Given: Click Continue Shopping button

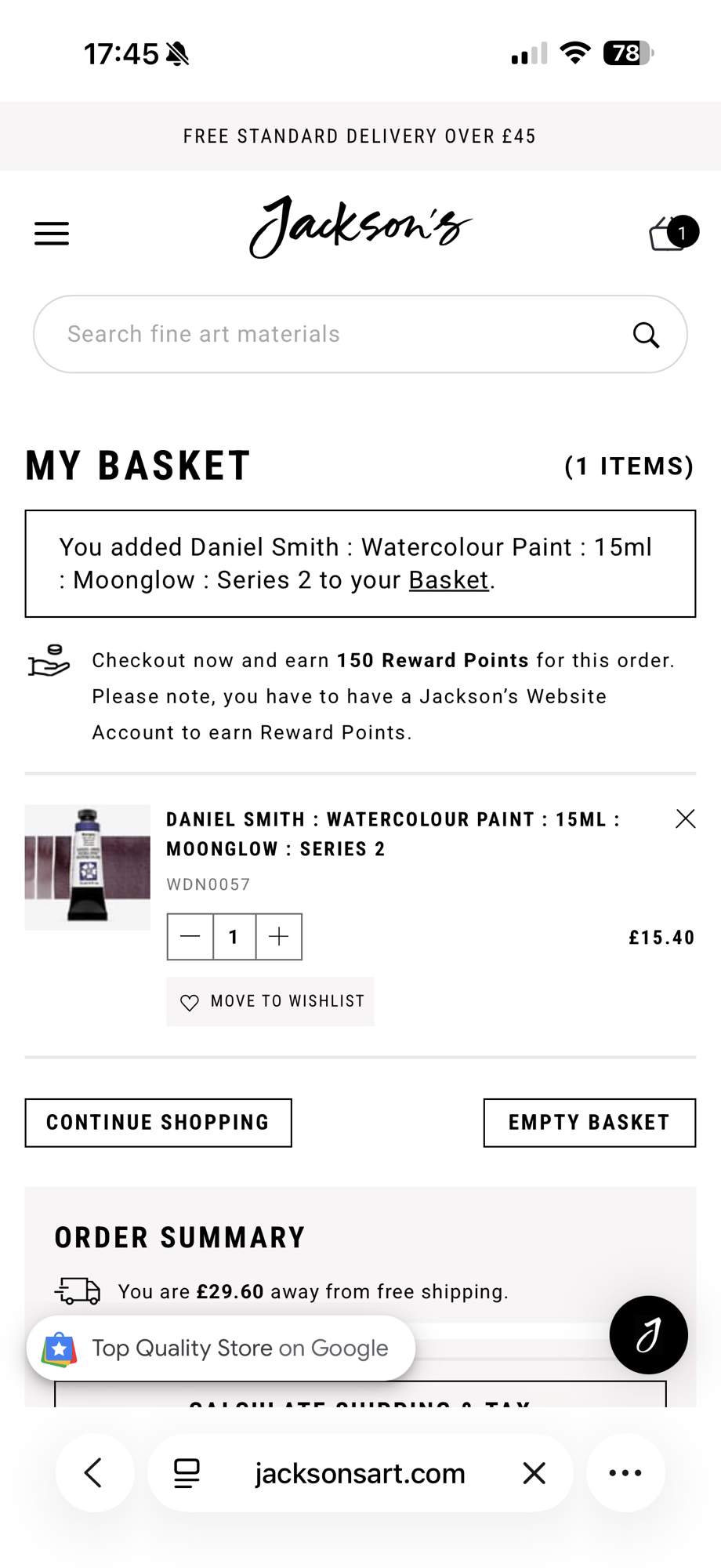Looking at the screenshot, I should (x=158, y=1123).
